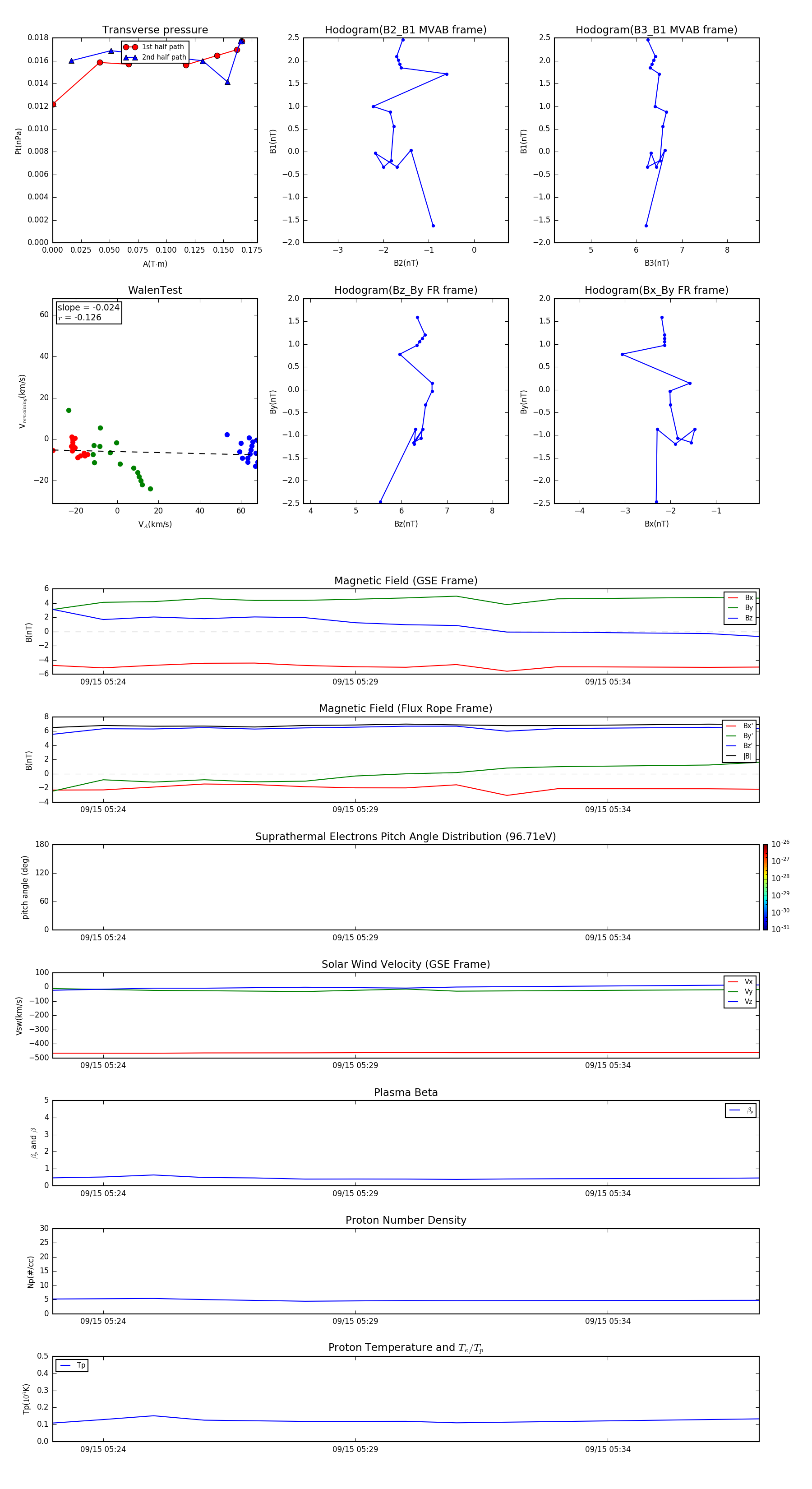
Task: Select |B| in the flux rope legend
Action: 740,756
